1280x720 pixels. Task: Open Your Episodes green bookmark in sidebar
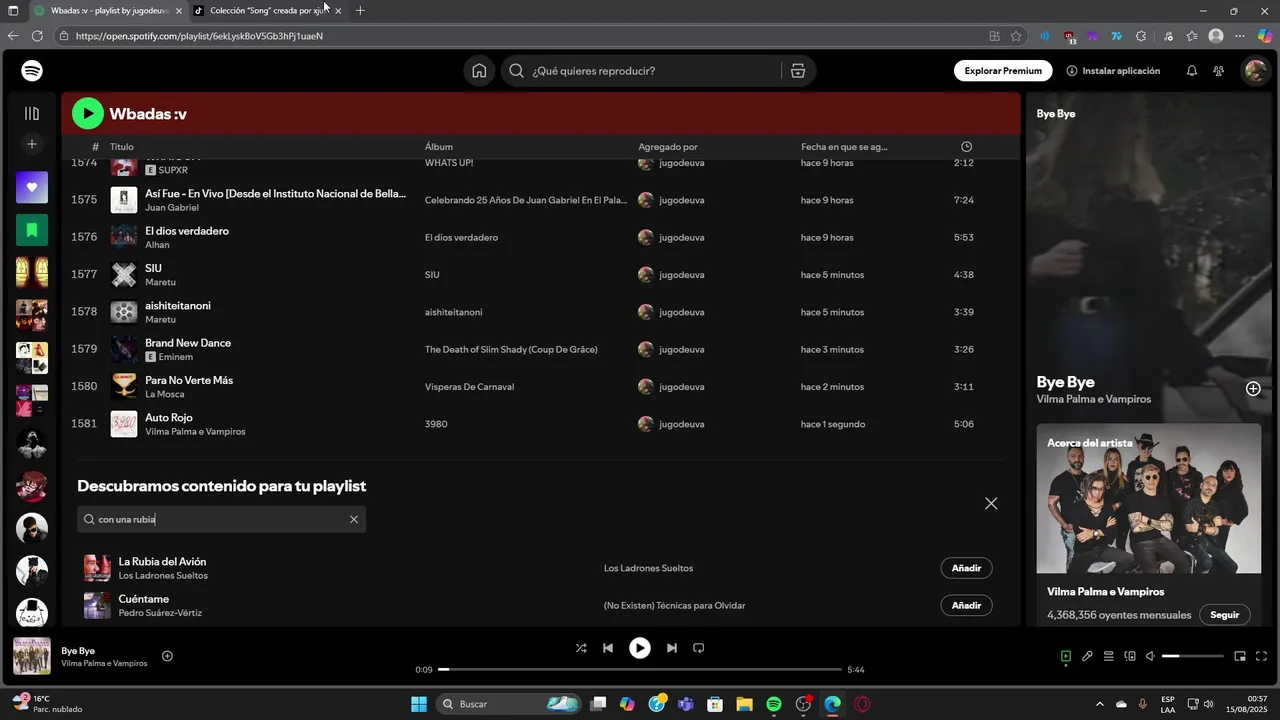(32, 230)
